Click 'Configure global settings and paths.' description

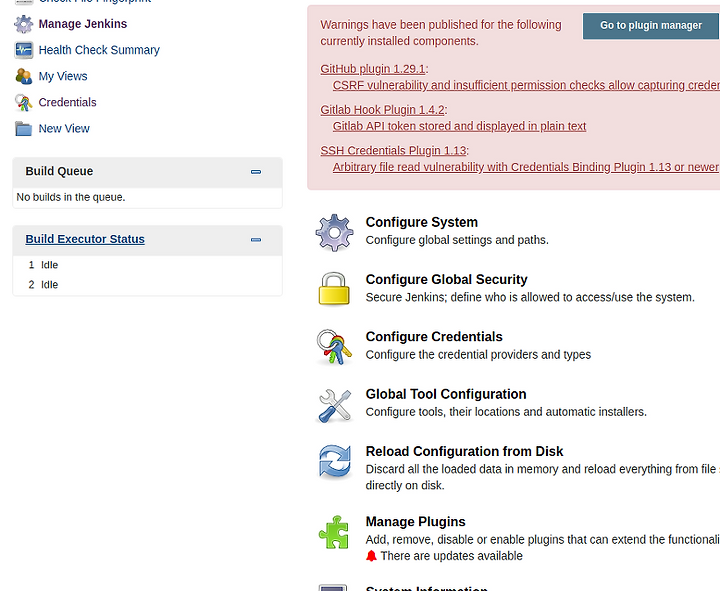pos(457,240)
